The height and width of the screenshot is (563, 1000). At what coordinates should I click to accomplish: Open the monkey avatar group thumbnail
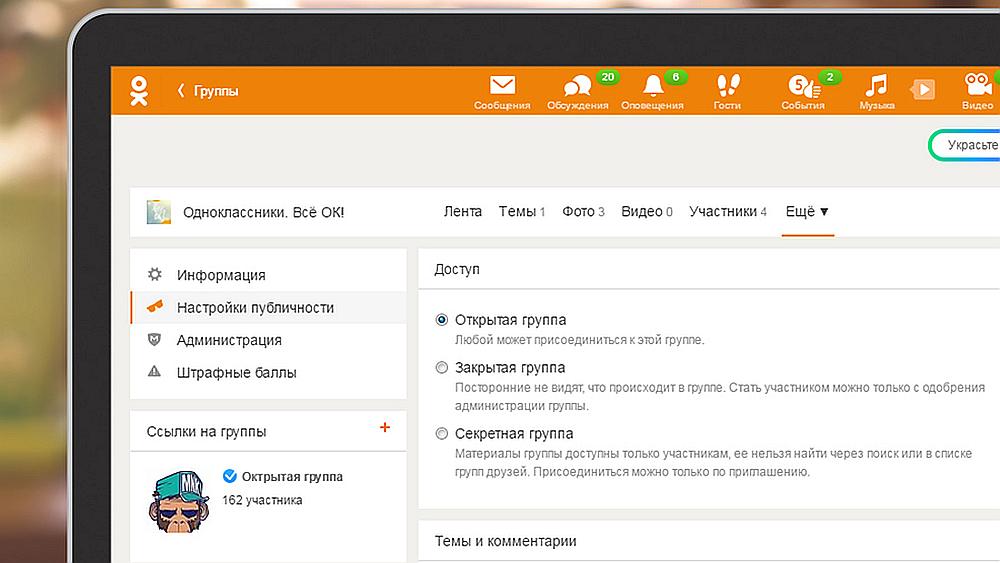pyautogui.click(x=179, y=502)
